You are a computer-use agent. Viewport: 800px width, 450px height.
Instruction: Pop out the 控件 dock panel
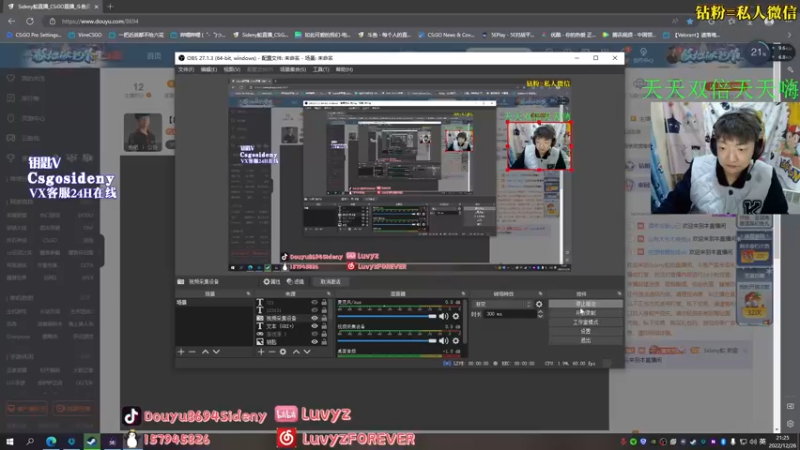tap(619, 294)
